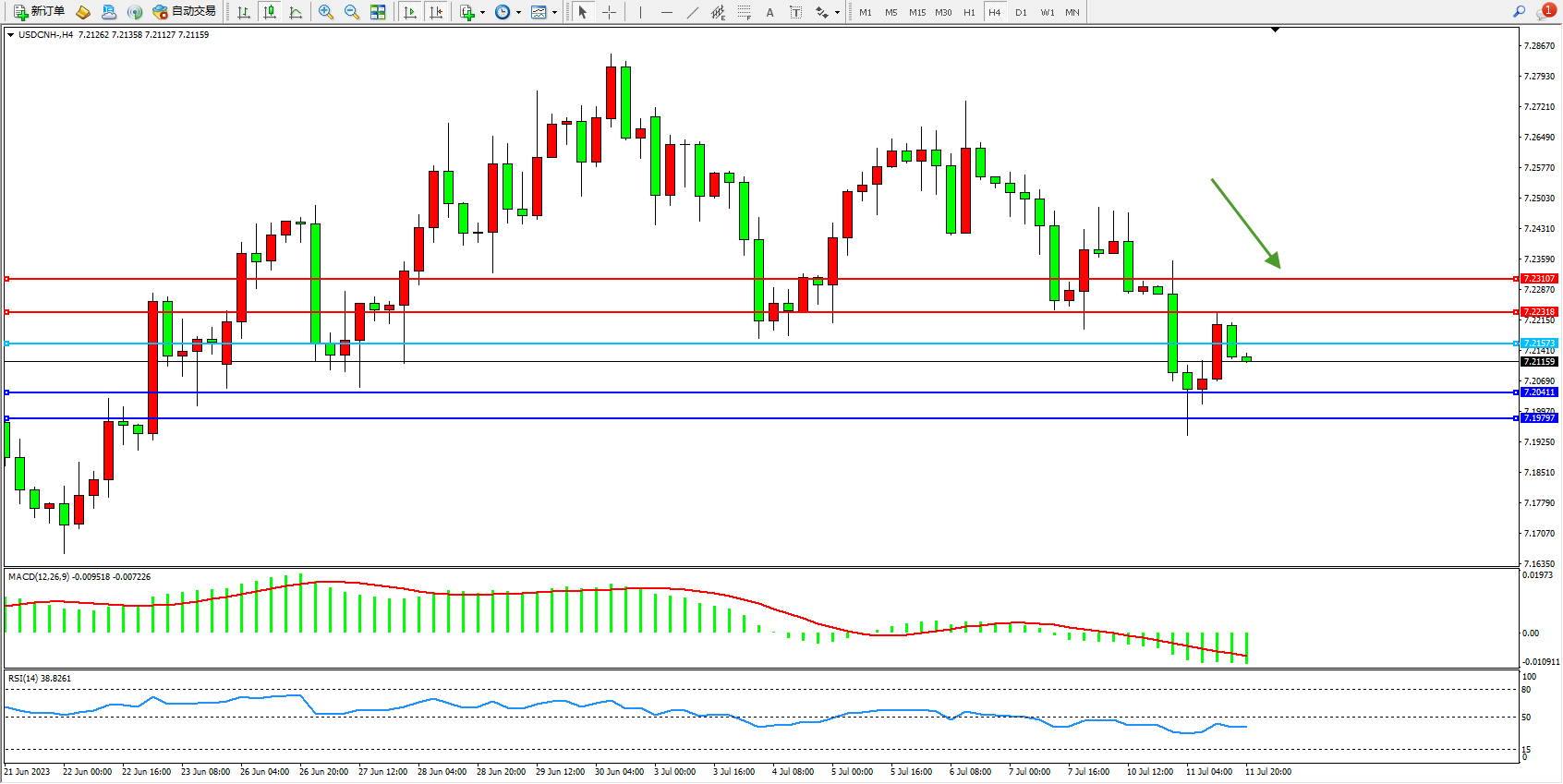Click the tile windows icon
Viewport: 1563px width, 784px height.
pos(378,12)
